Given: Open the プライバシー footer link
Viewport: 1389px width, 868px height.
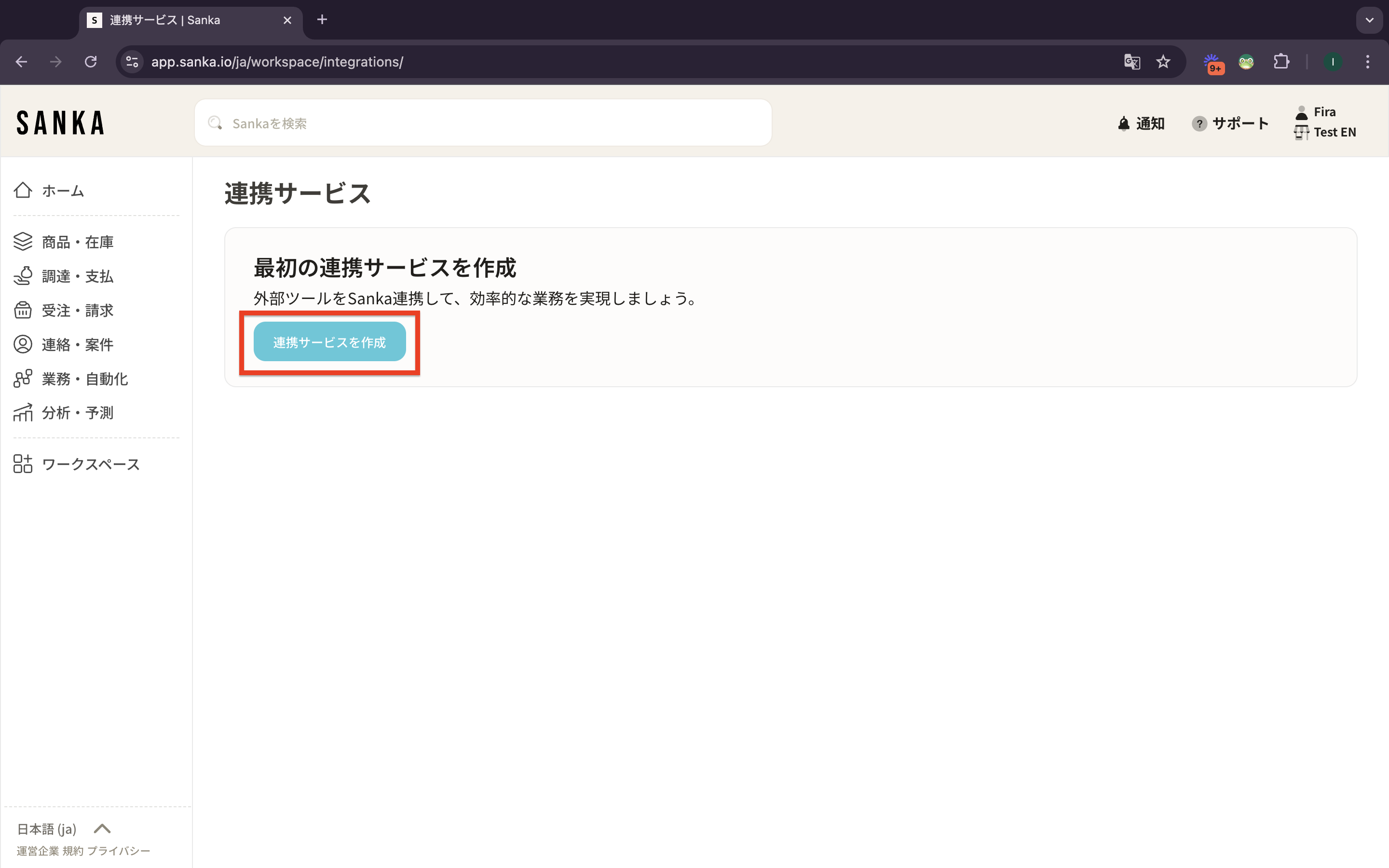Looking at the screenshot, I should click(118, 851).
